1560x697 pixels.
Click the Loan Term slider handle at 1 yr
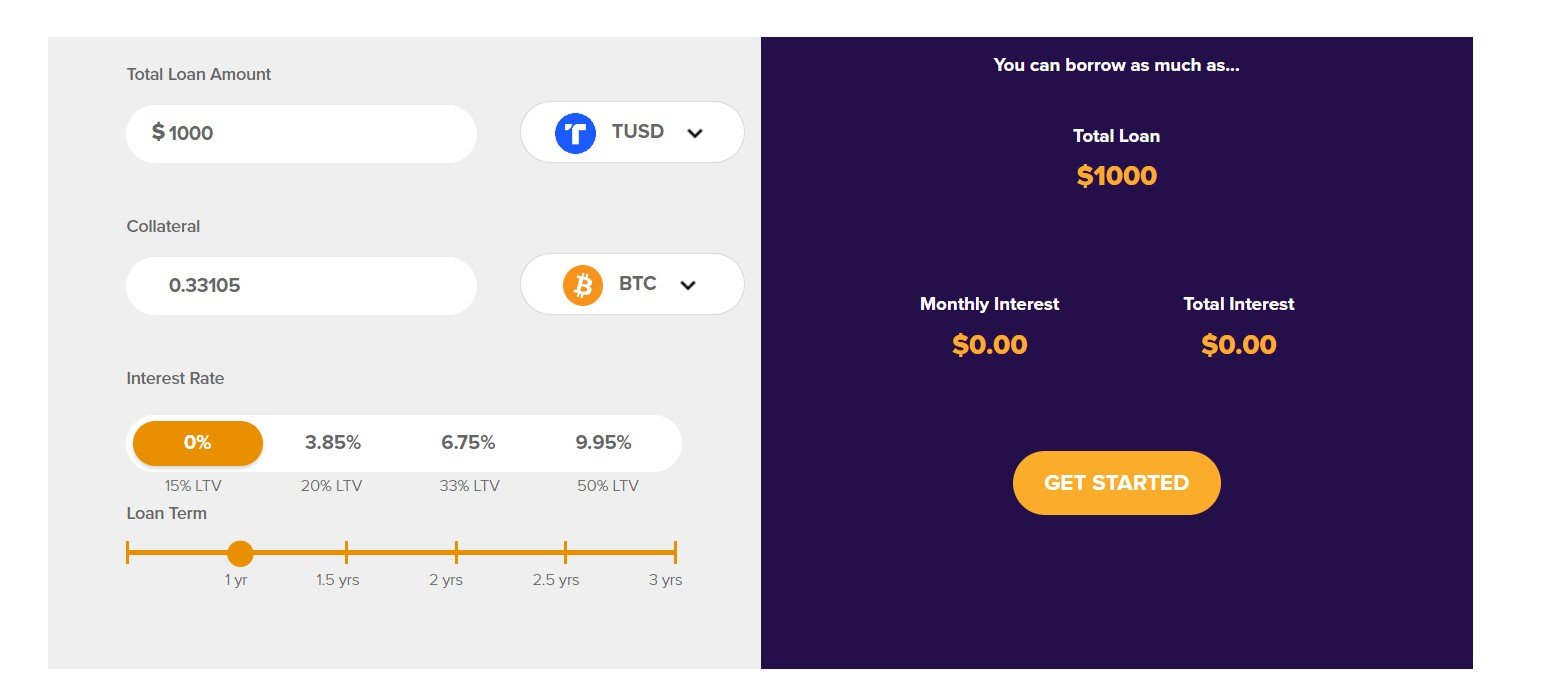[240, 553]
